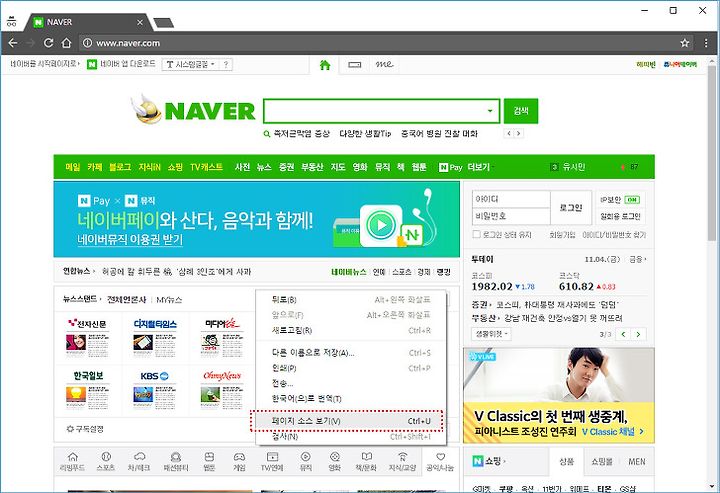Screen dimensions: 720x493
Task: Expand the 생활위젯 dropdown
Action: point(491,334)
